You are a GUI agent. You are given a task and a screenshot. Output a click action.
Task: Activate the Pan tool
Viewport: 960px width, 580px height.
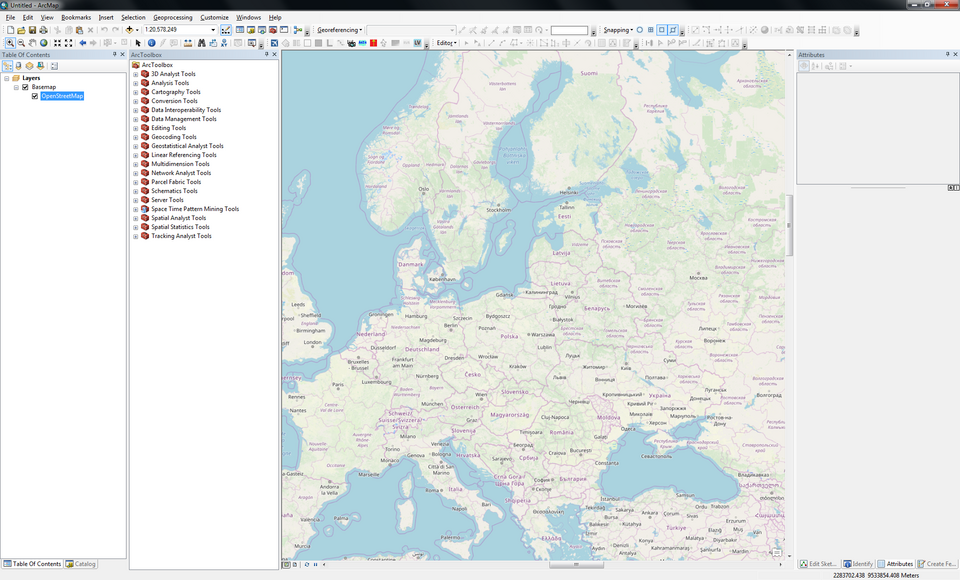point(31,44)
